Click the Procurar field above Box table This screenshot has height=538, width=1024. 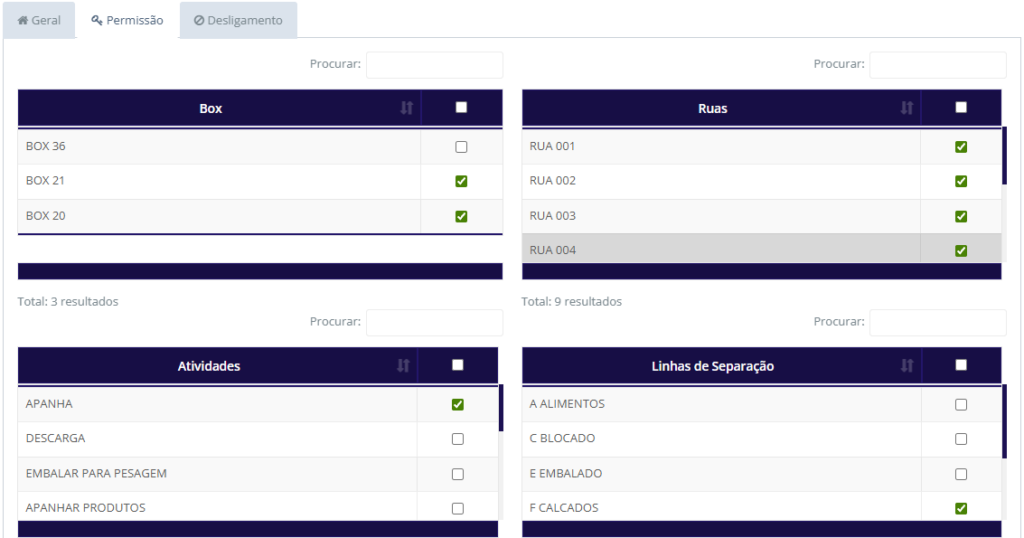[x=434, y=65]
